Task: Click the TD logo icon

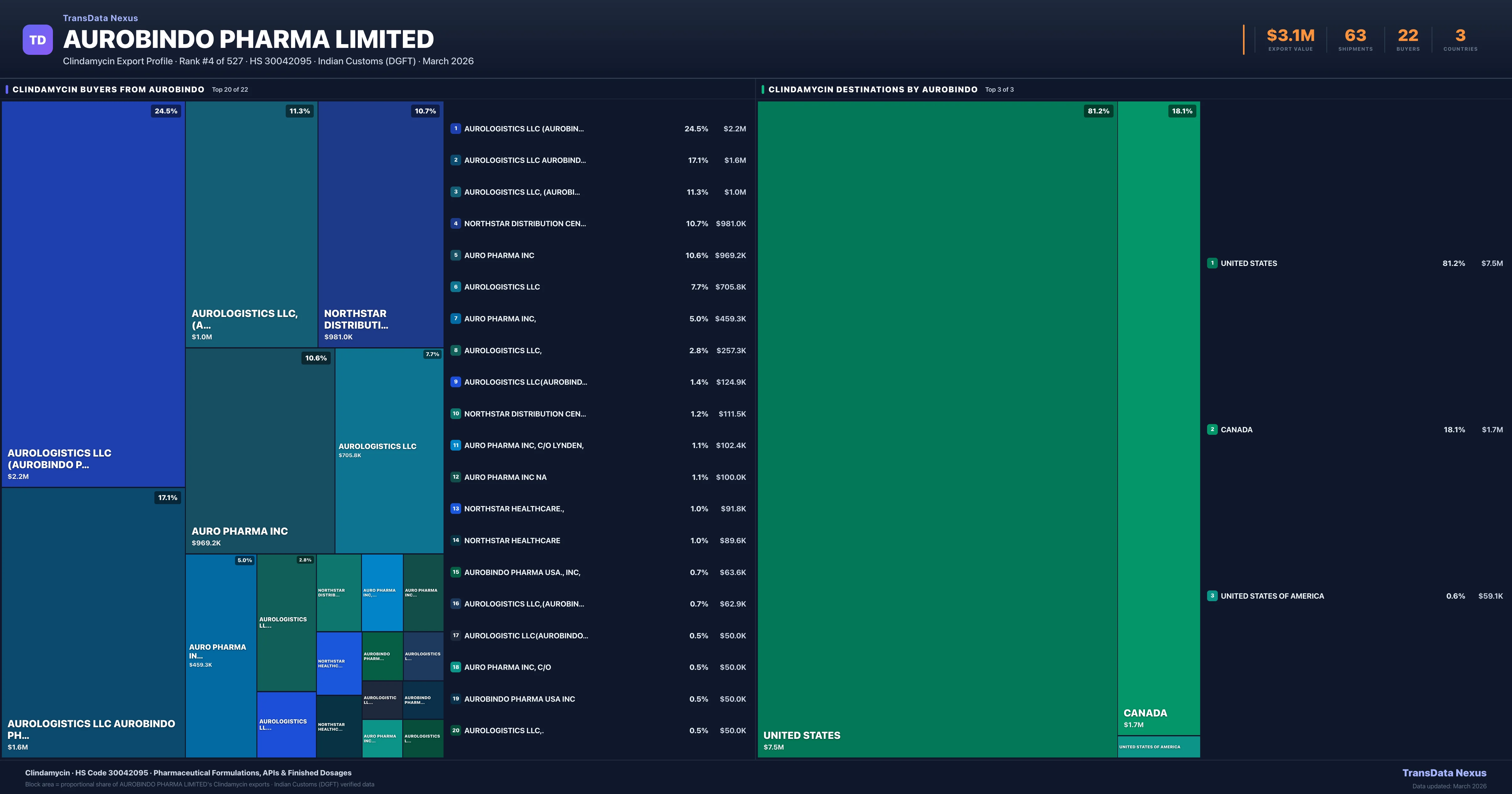Action: pos(37,39)
